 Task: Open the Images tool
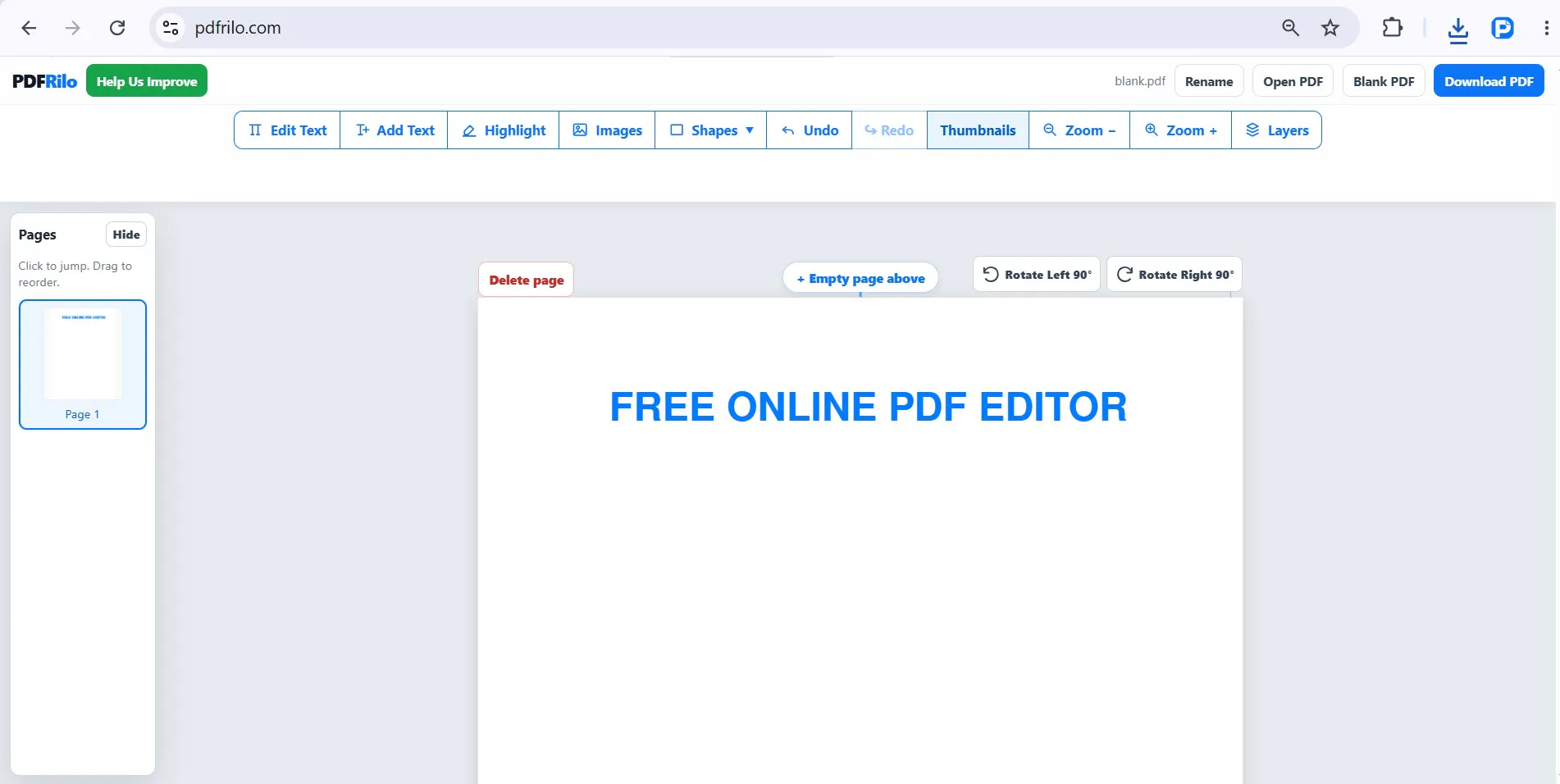(x=607, y=130)
